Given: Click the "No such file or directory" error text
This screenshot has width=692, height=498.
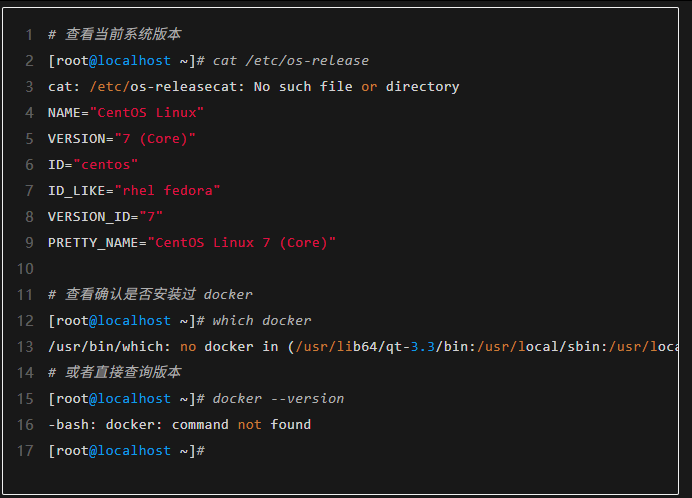Looking at the screenshot, I should (x=356, y=87).
